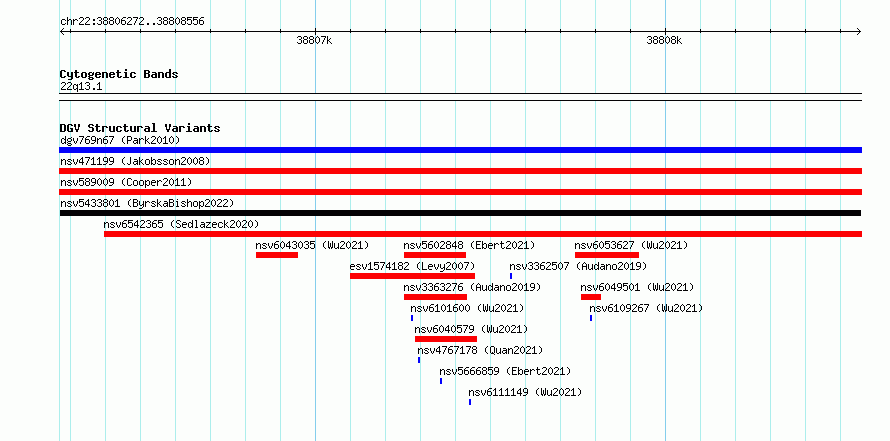Click the DGV Structural Variants track title
This screenshot has height=441, width=890.
[x=140, y=128]
